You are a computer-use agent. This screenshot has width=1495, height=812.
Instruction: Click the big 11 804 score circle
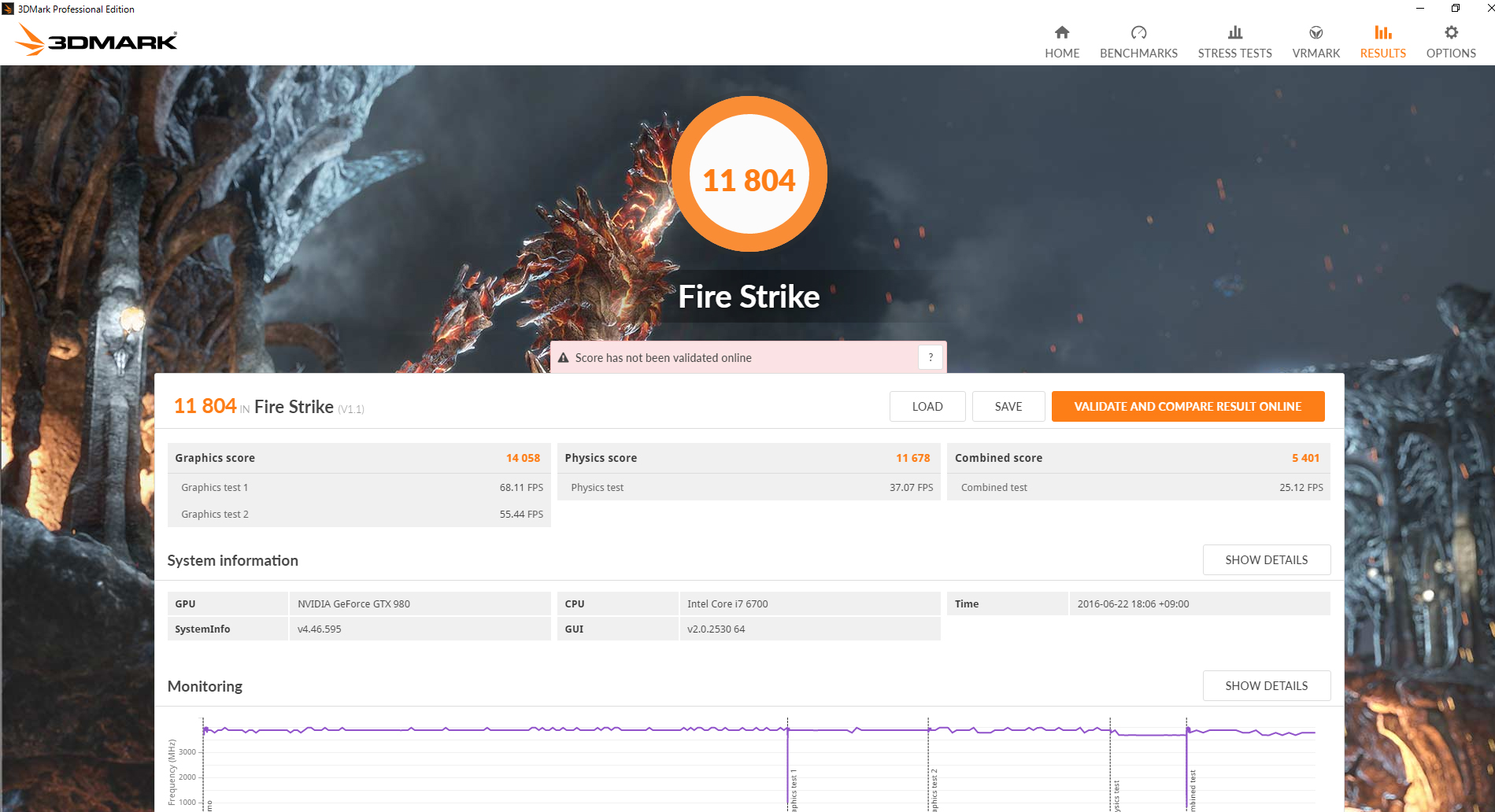tap(749, 174)
